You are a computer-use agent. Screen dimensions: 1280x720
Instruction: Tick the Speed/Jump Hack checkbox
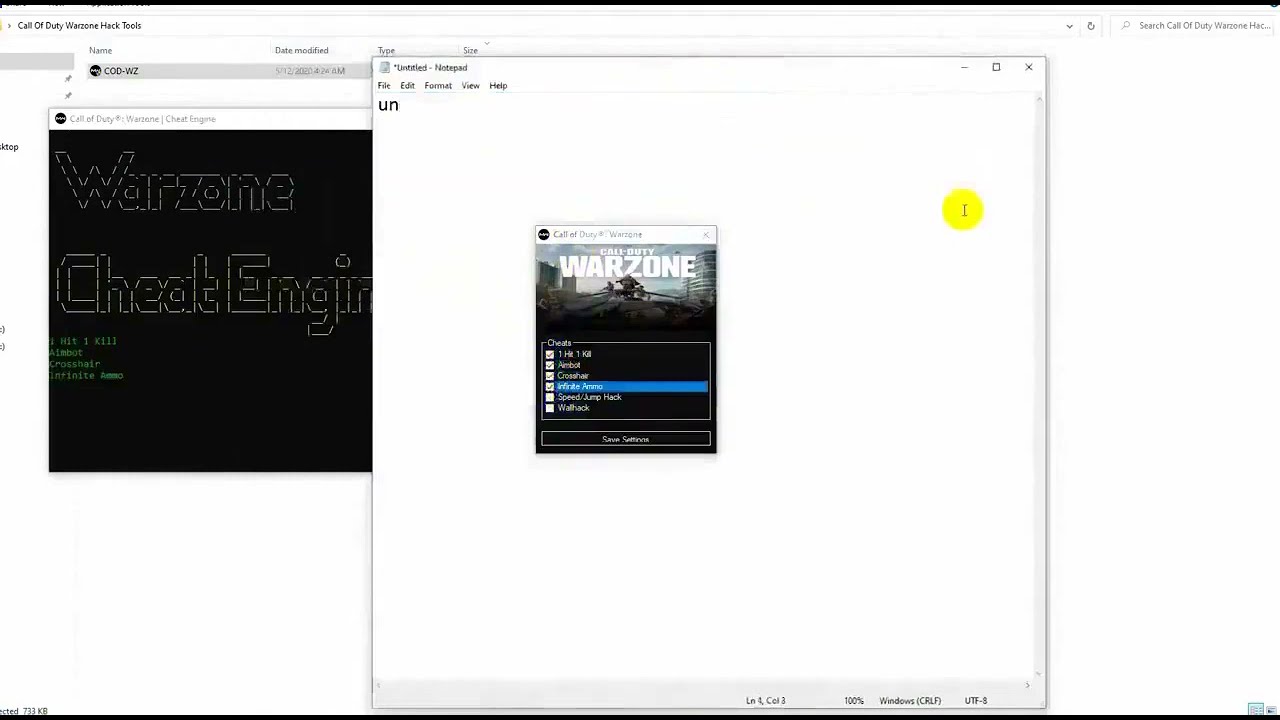[550, 397]
